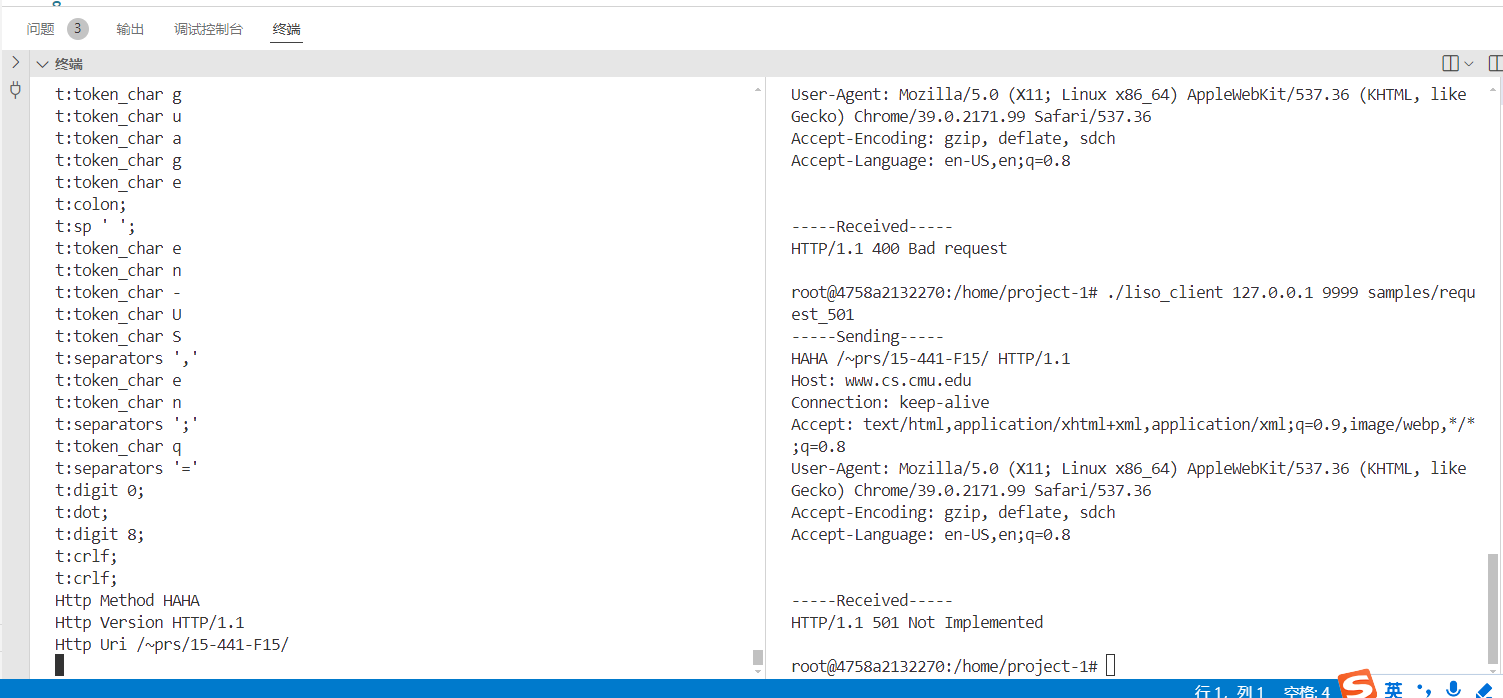The image size is (1503, 698).
Task: Click the split terminal icon
Action: pyautogui.click(x=1450, y=63)
